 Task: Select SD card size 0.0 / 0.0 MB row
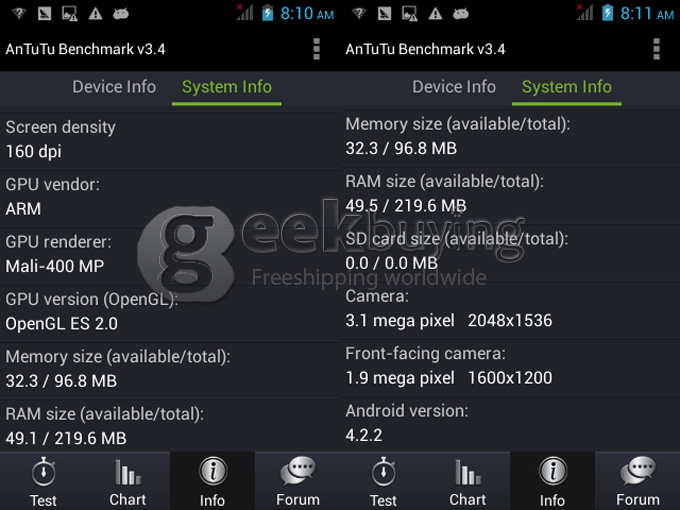[x=510, y=252]
